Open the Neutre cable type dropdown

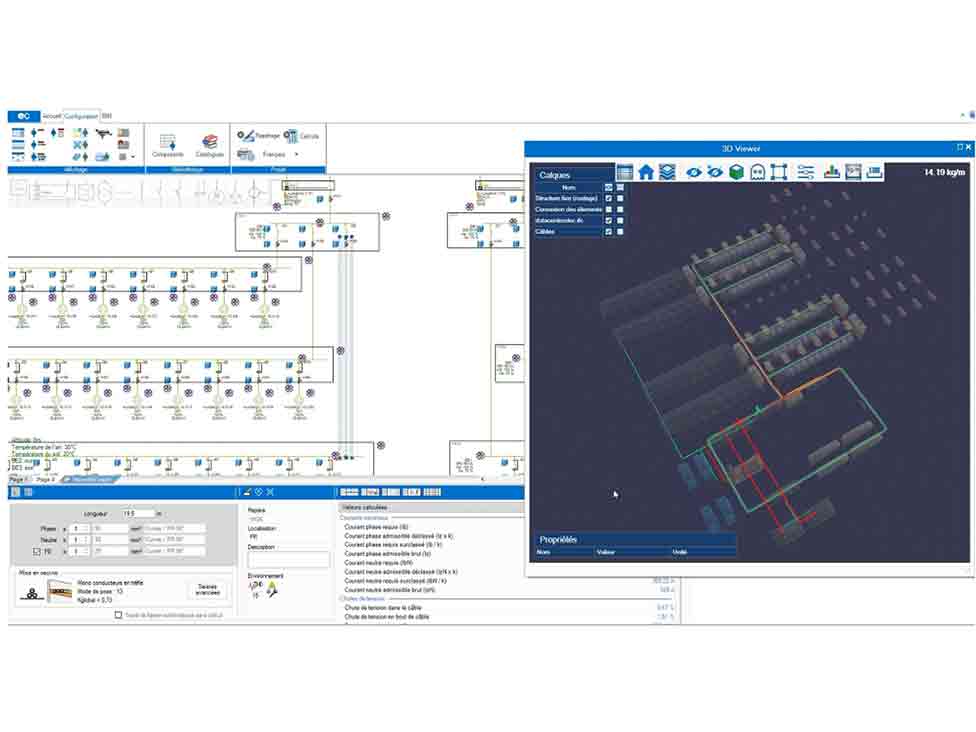(175, 540)
